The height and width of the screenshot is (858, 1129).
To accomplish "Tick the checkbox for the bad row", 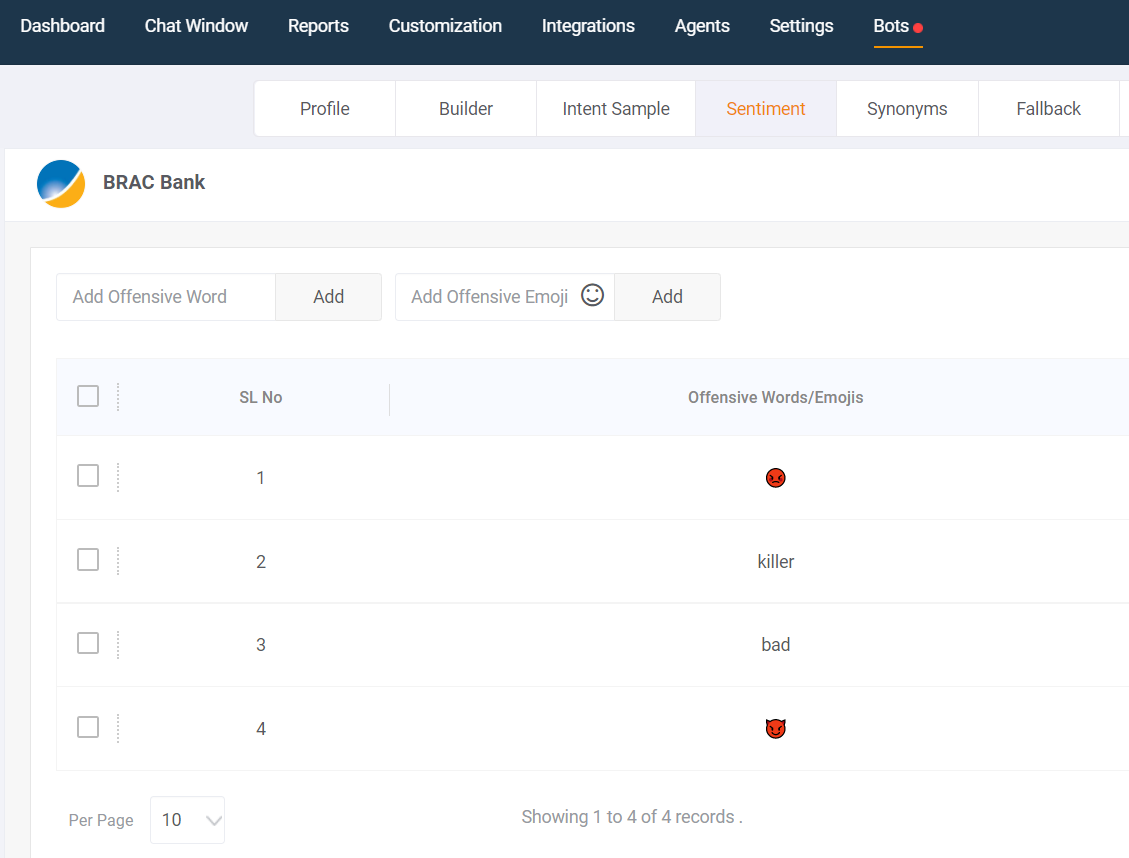I will 88,643.
